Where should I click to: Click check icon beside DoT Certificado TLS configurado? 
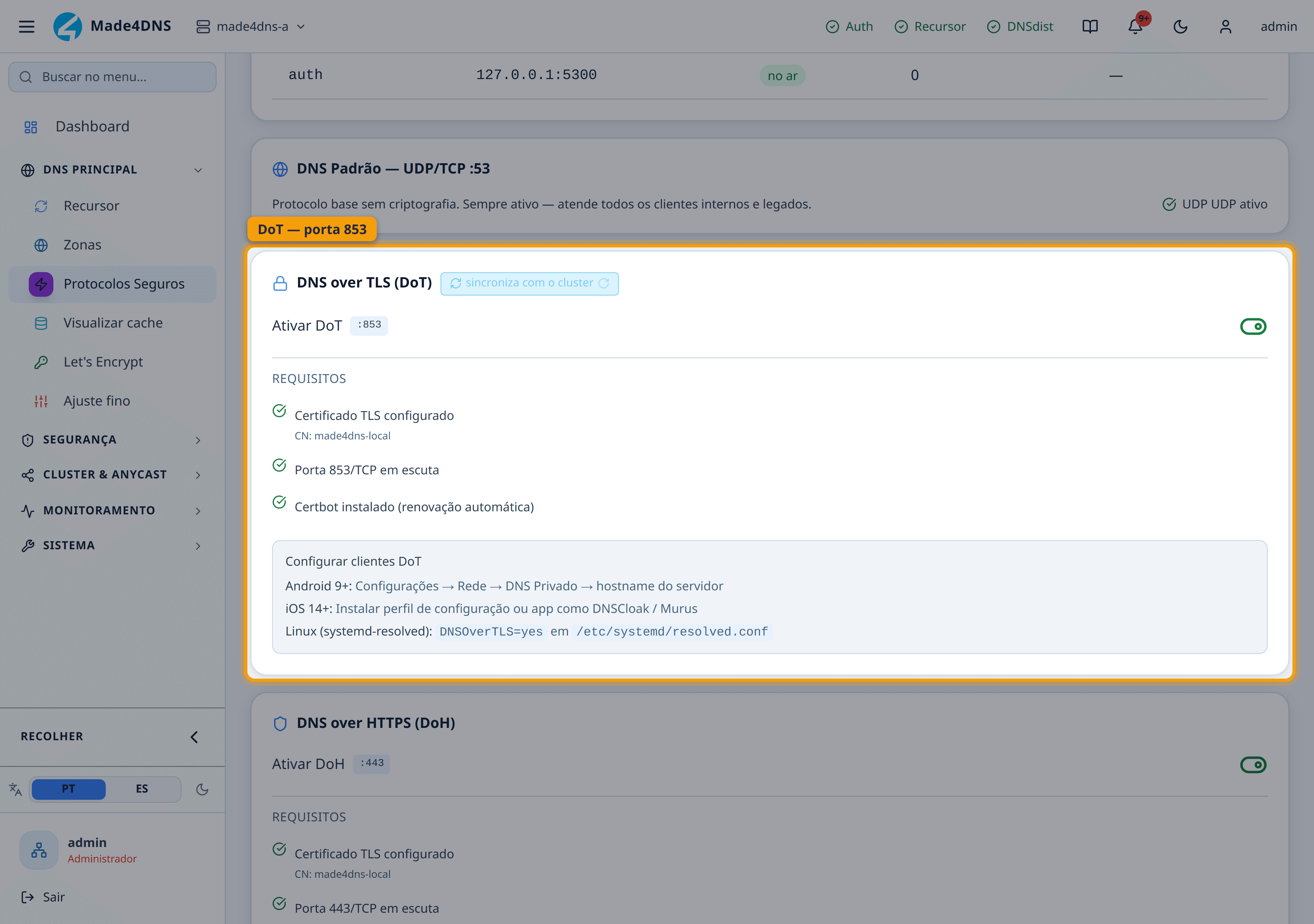pyautogui.click(x=279, y=410)
